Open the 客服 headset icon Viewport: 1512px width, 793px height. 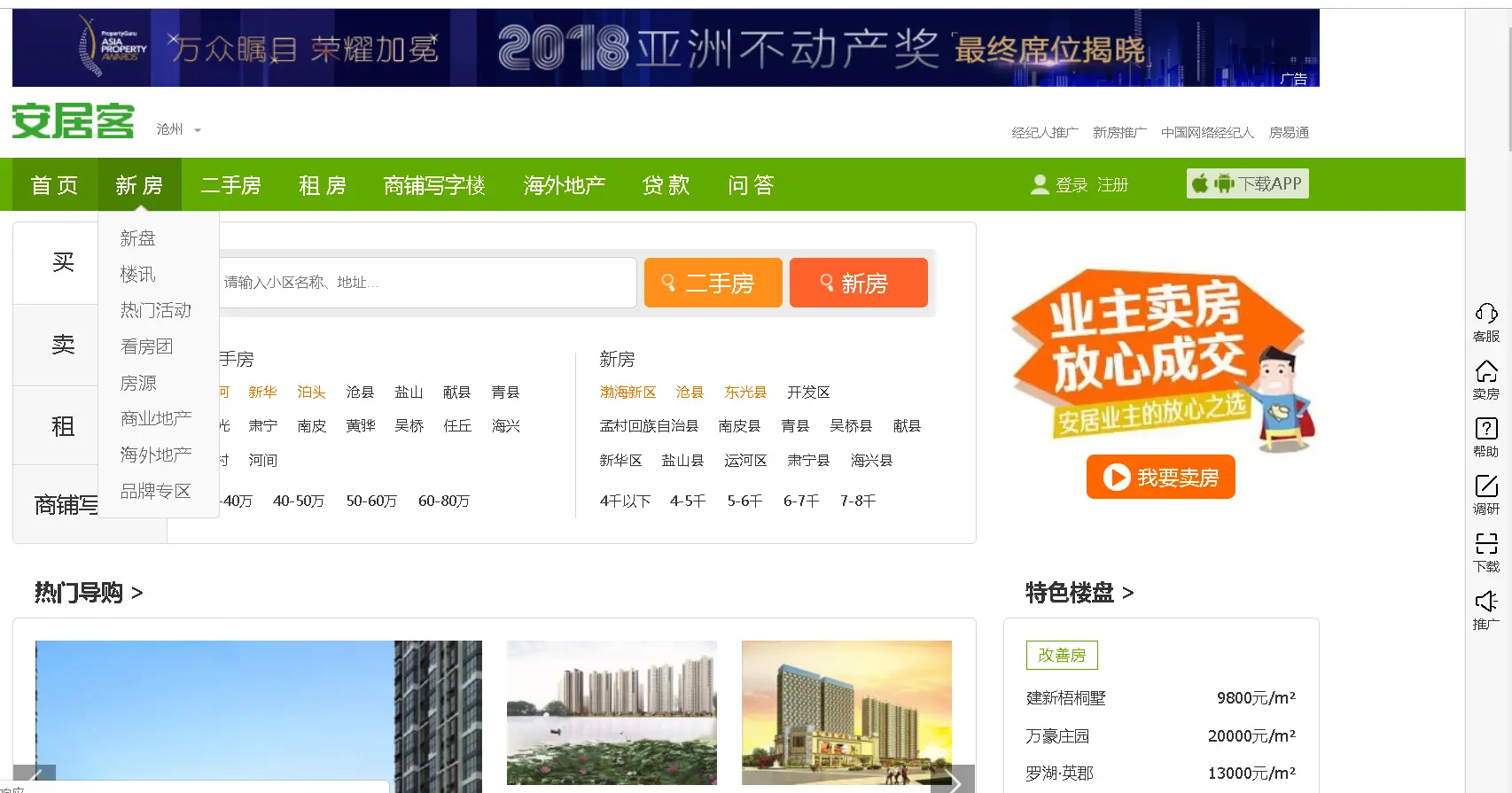(x=1486, y=323)
